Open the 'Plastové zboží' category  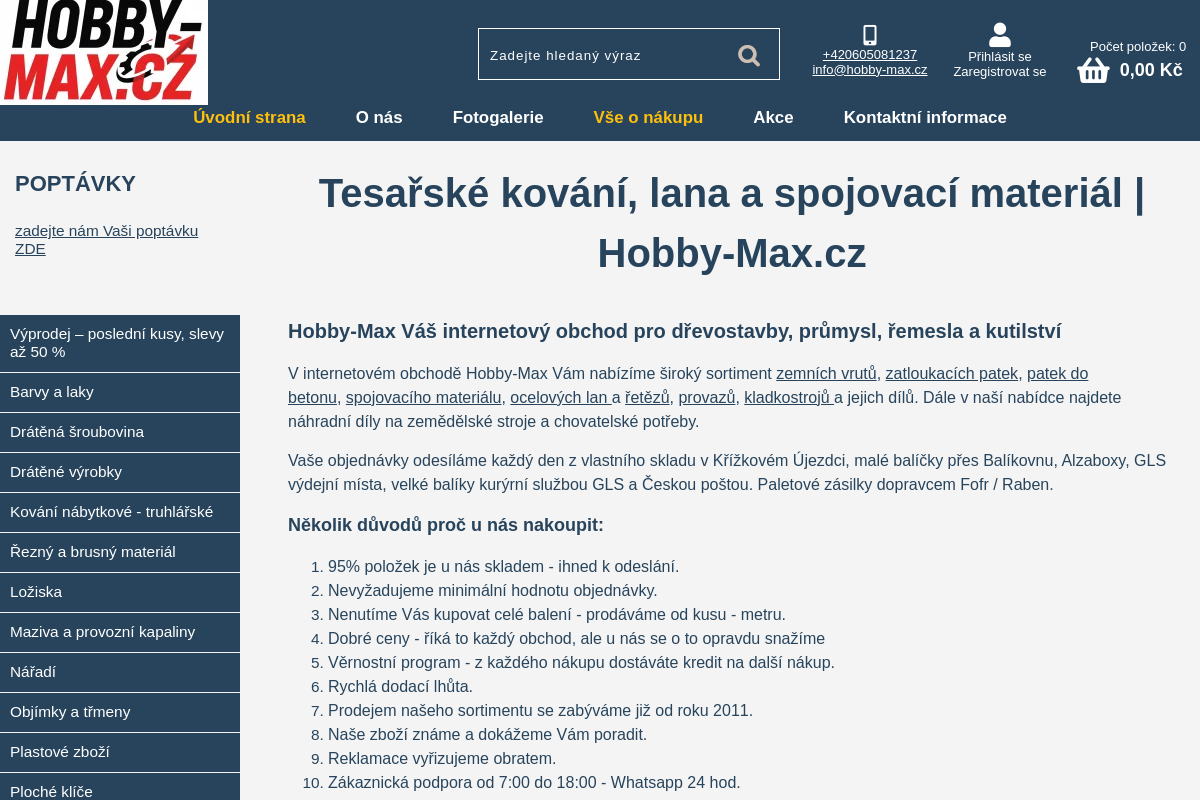point(120,752)
